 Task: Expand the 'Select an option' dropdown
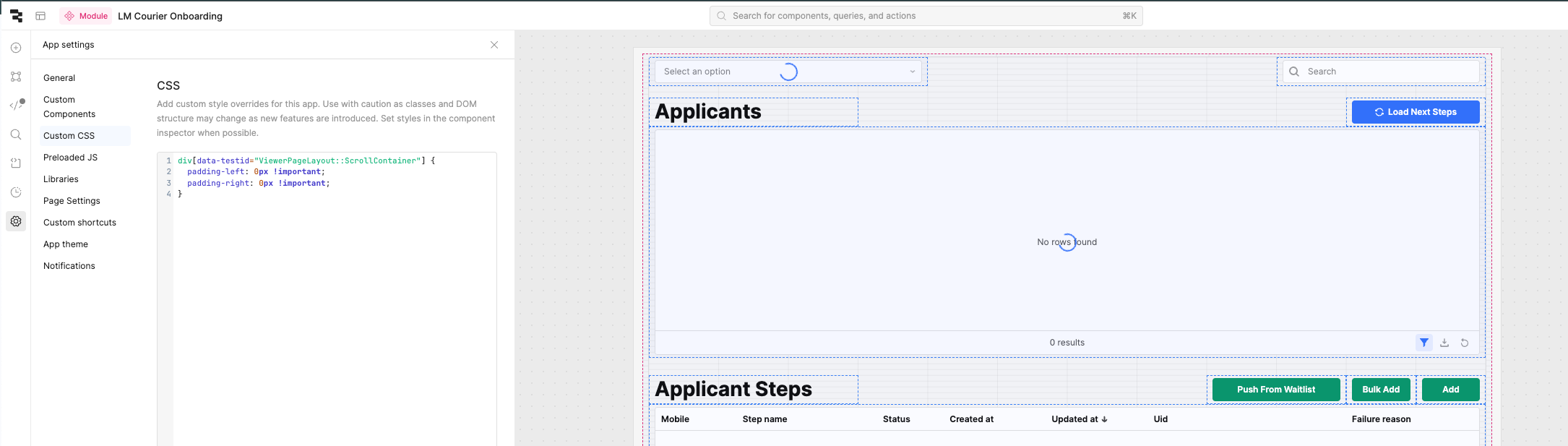click(x=912, y=72)
